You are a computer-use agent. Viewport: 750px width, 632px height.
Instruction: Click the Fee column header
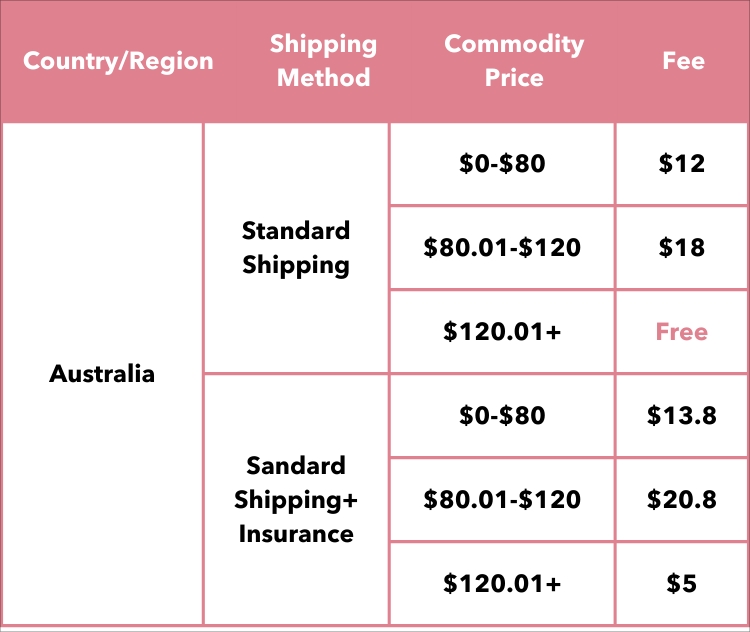click(x=684, y=61)
